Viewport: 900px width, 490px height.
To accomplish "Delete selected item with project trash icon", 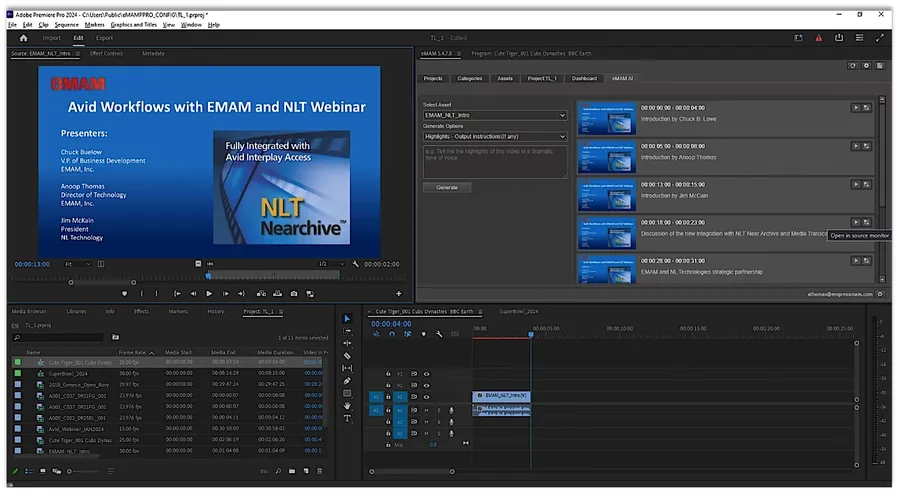I will [320, 471].
